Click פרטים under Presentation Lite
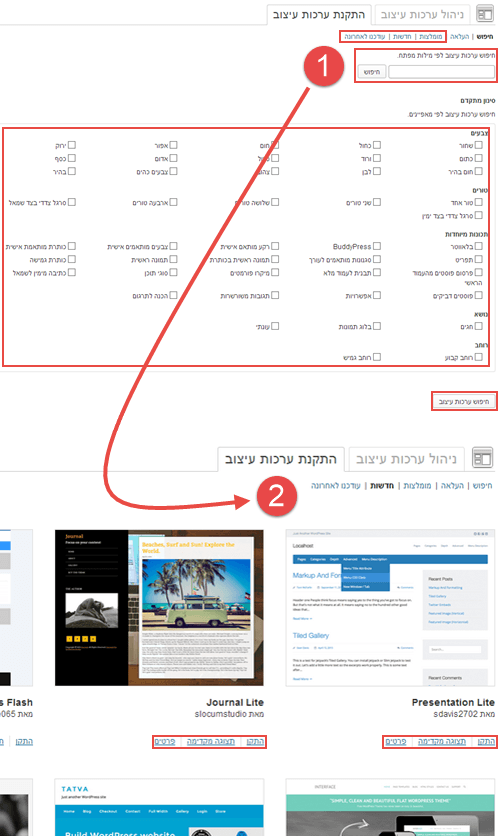The image size is (500, 836). tap(396, 742)
